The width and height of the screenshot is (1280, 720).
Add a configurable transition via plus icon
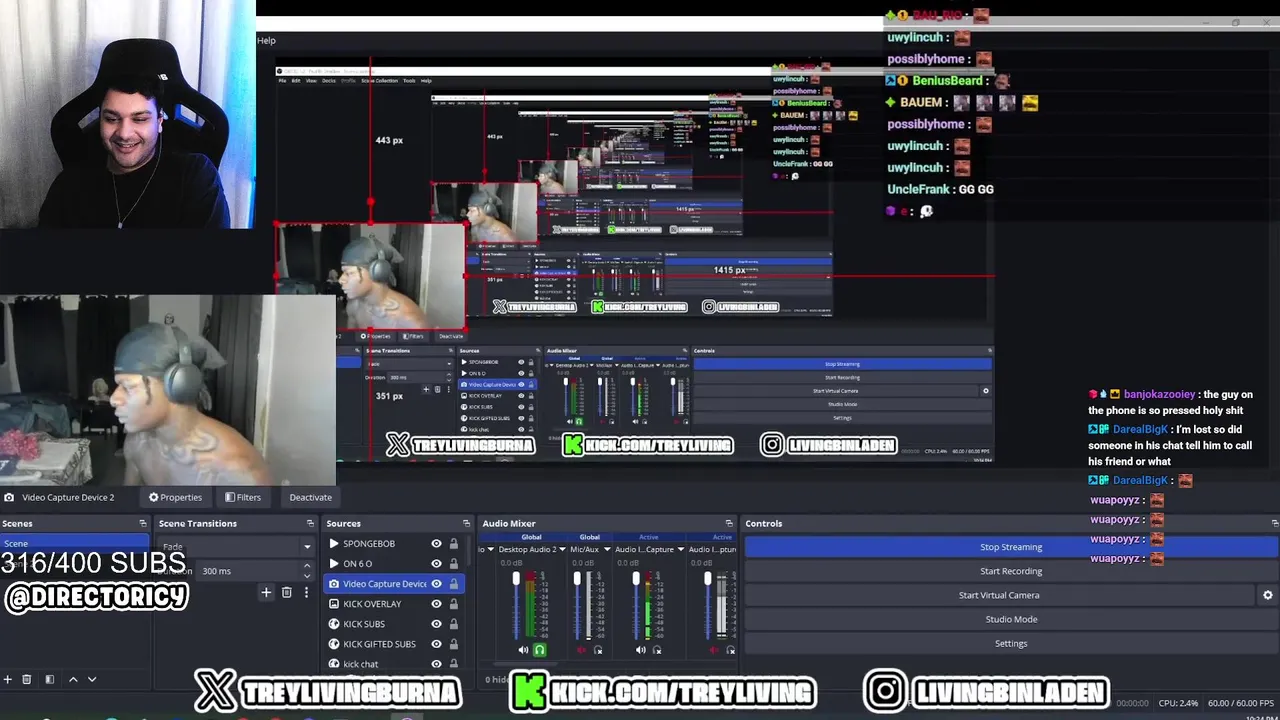click(x=266, y=592)
